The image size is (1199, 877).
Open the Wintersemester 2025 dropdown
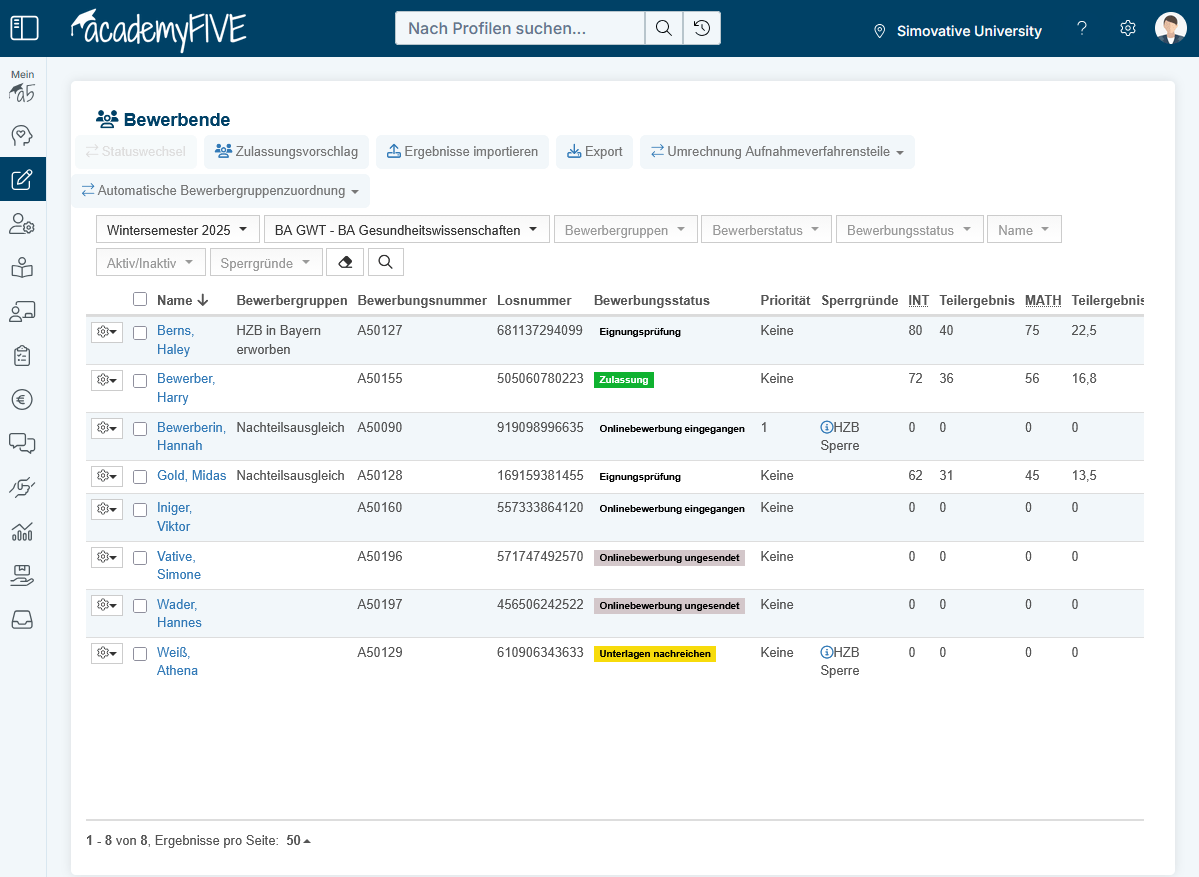(178, 230)
